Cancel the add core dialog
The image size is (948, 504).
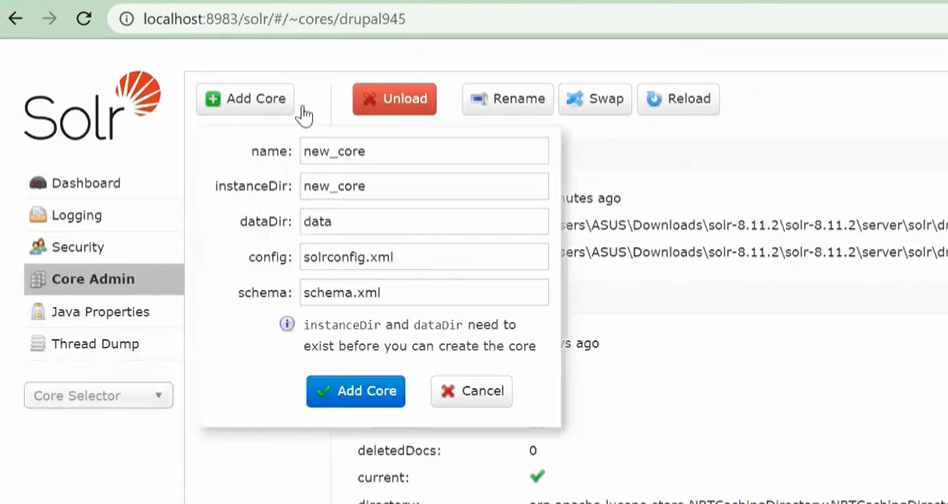(472, 391)
